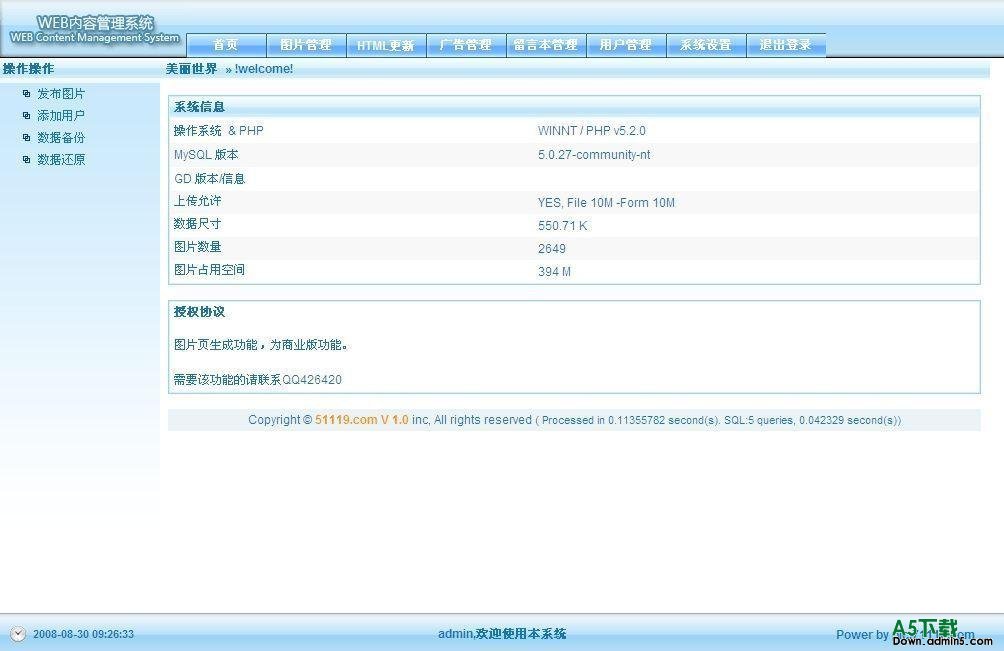Viewport: 1004px width, 651px height.
Task: Click the 2008-08-30 09:26:33 timestamp
Action: (x=84, y=634)
